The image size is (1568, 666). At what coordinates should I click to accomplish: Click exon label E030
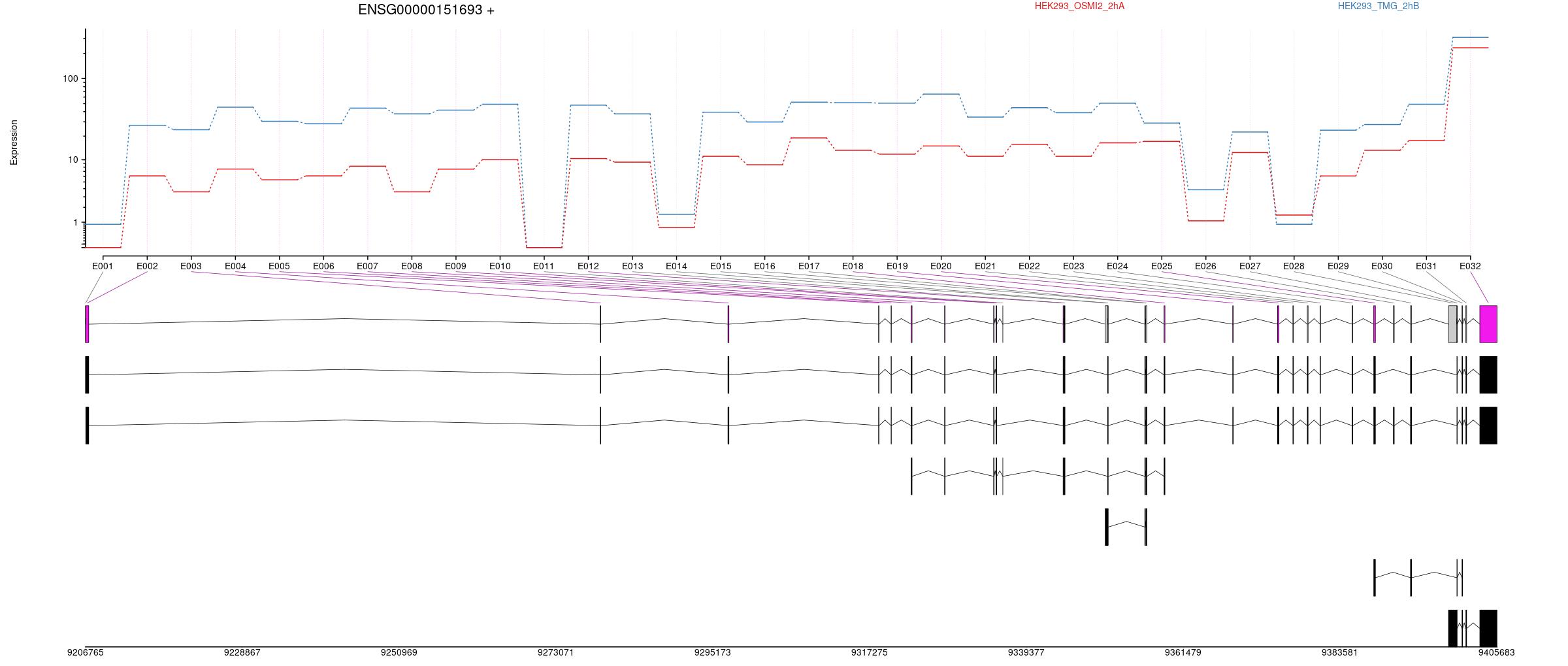click(1382, 266)
